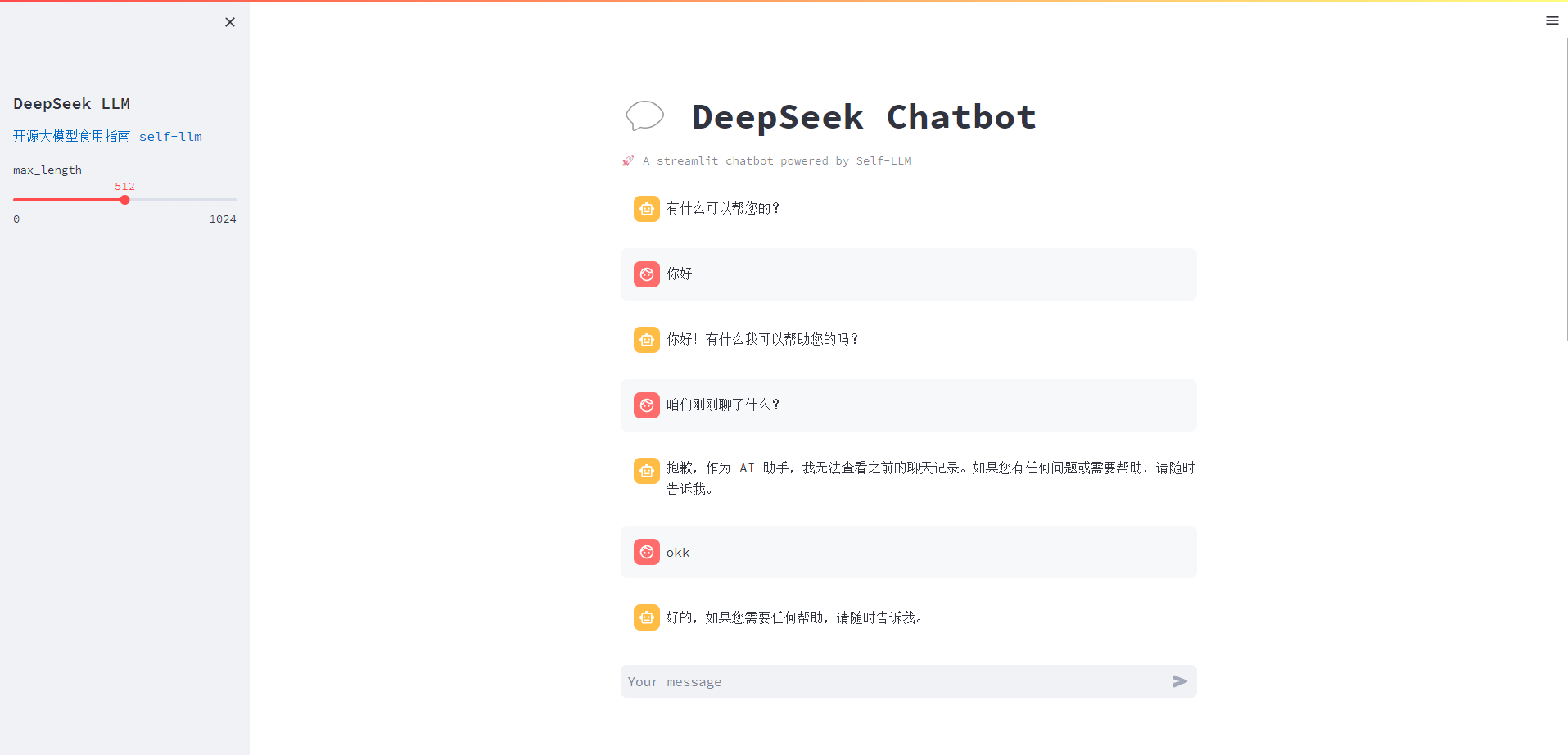Click the user avatar beside "你好" message
The height and width of the screenshot is (755, 1568).
(x=646, y=274)
